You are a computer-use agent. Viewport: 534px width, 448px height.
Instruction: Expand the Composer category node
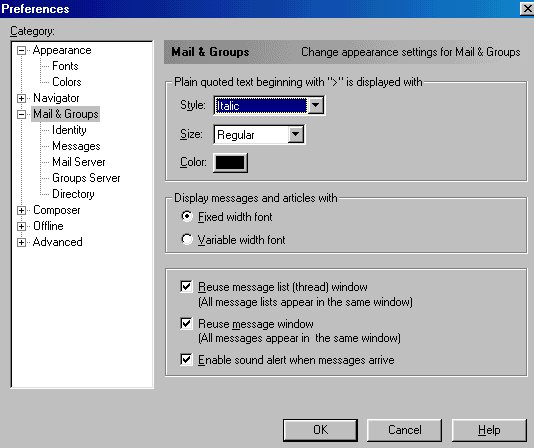(21, 211)
